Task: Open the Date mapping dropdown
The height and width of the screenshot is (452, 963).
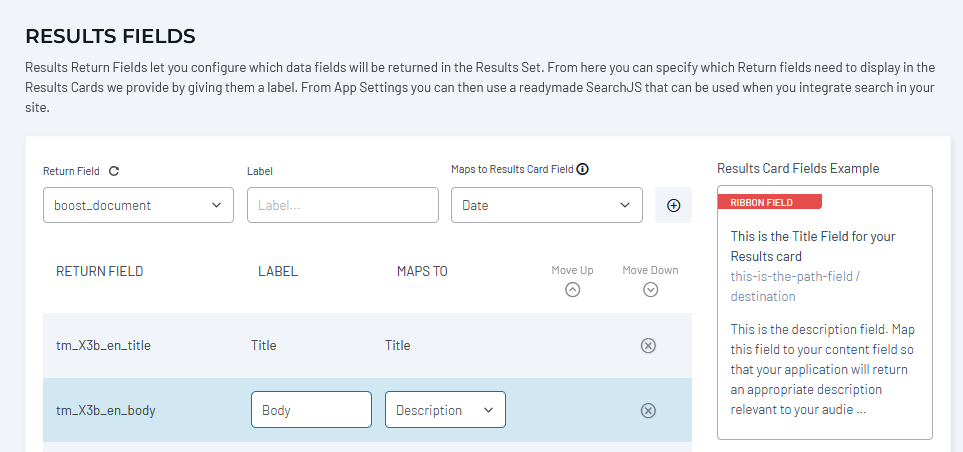Action: point(547,205)
